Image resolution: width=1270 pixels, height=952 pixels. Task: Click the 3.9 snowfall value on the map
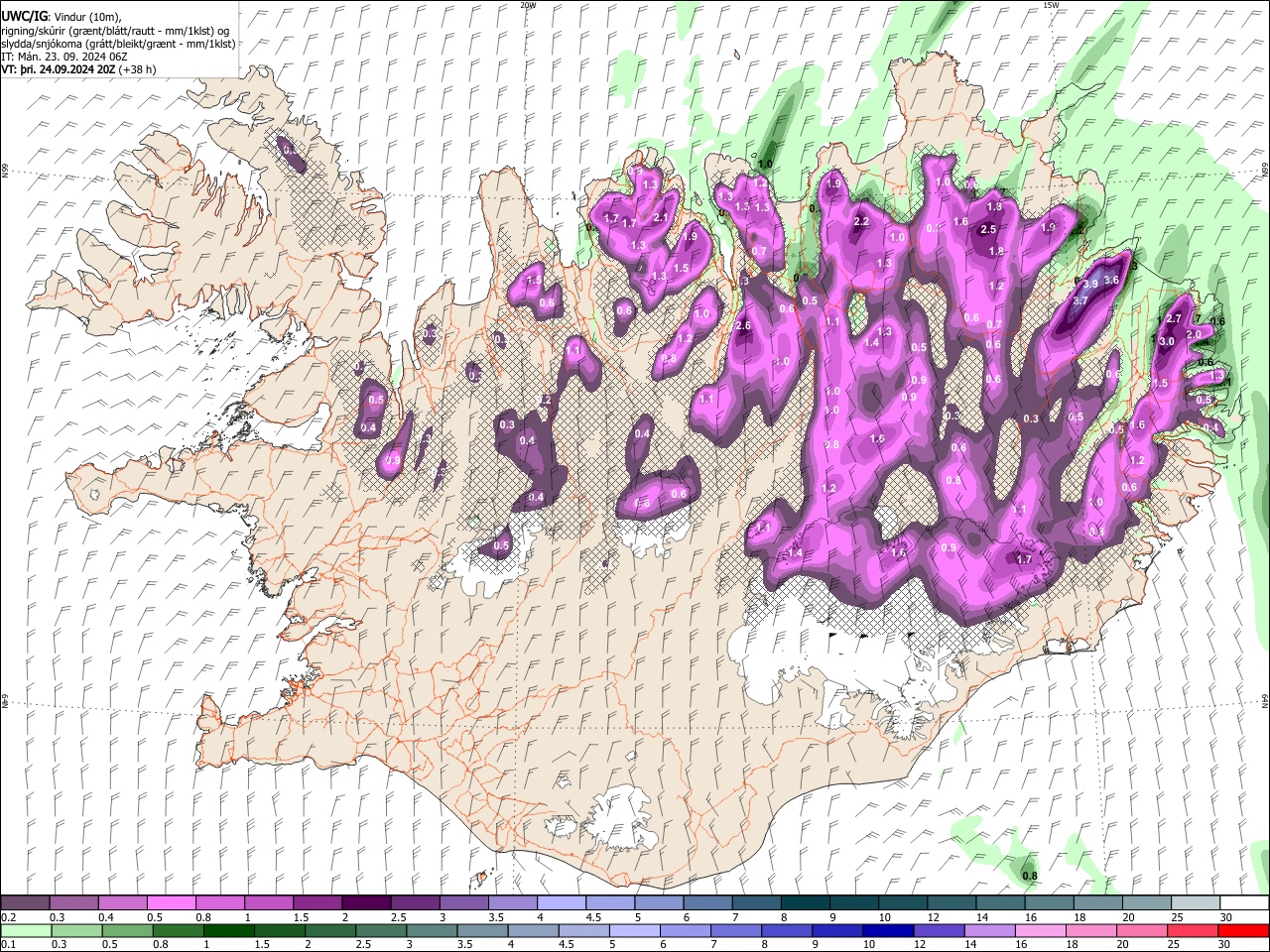(x=1090, y=284)
